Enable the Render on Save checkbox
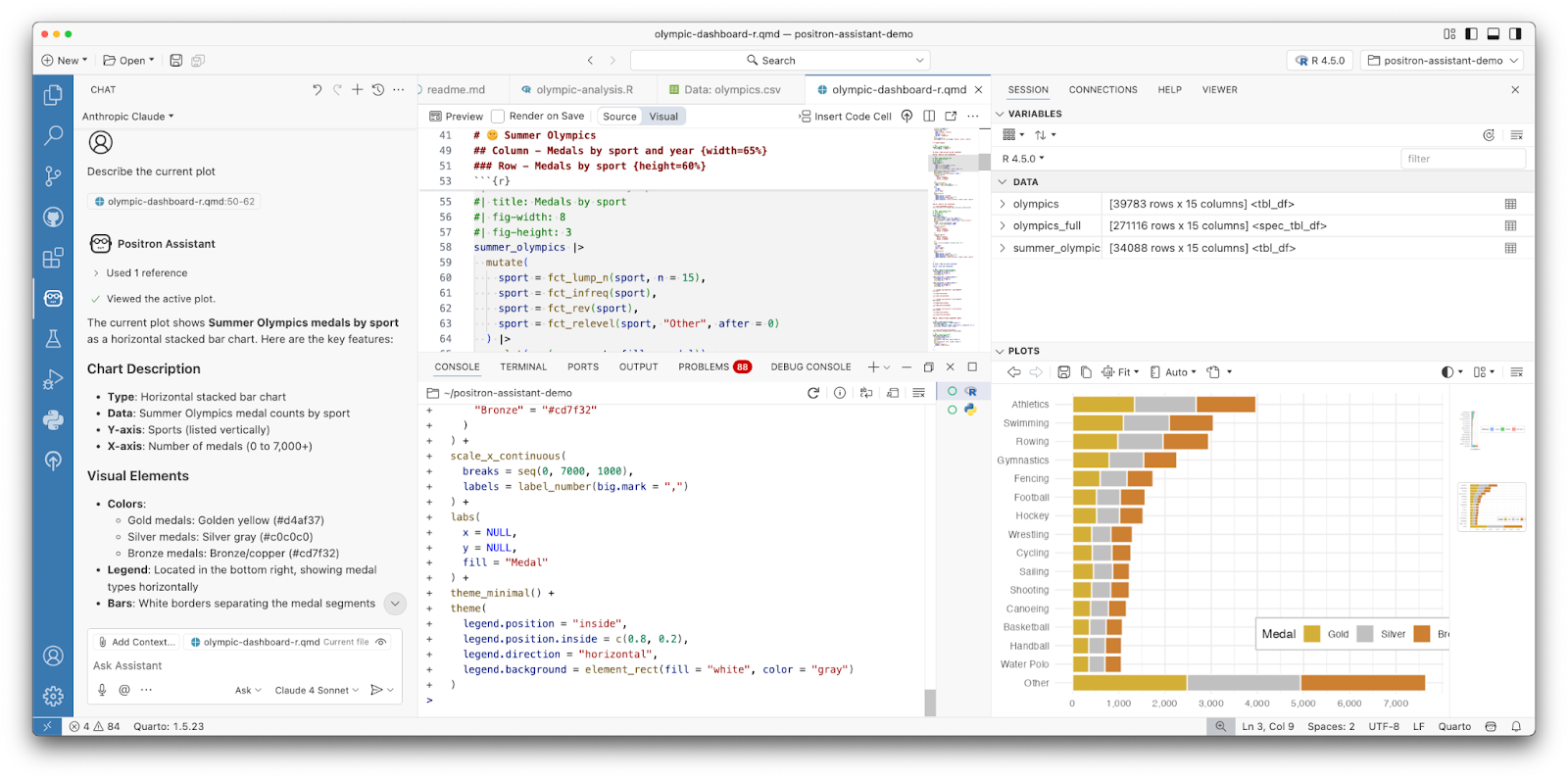The image size is (1568, 779). click(x=498, y=117)
